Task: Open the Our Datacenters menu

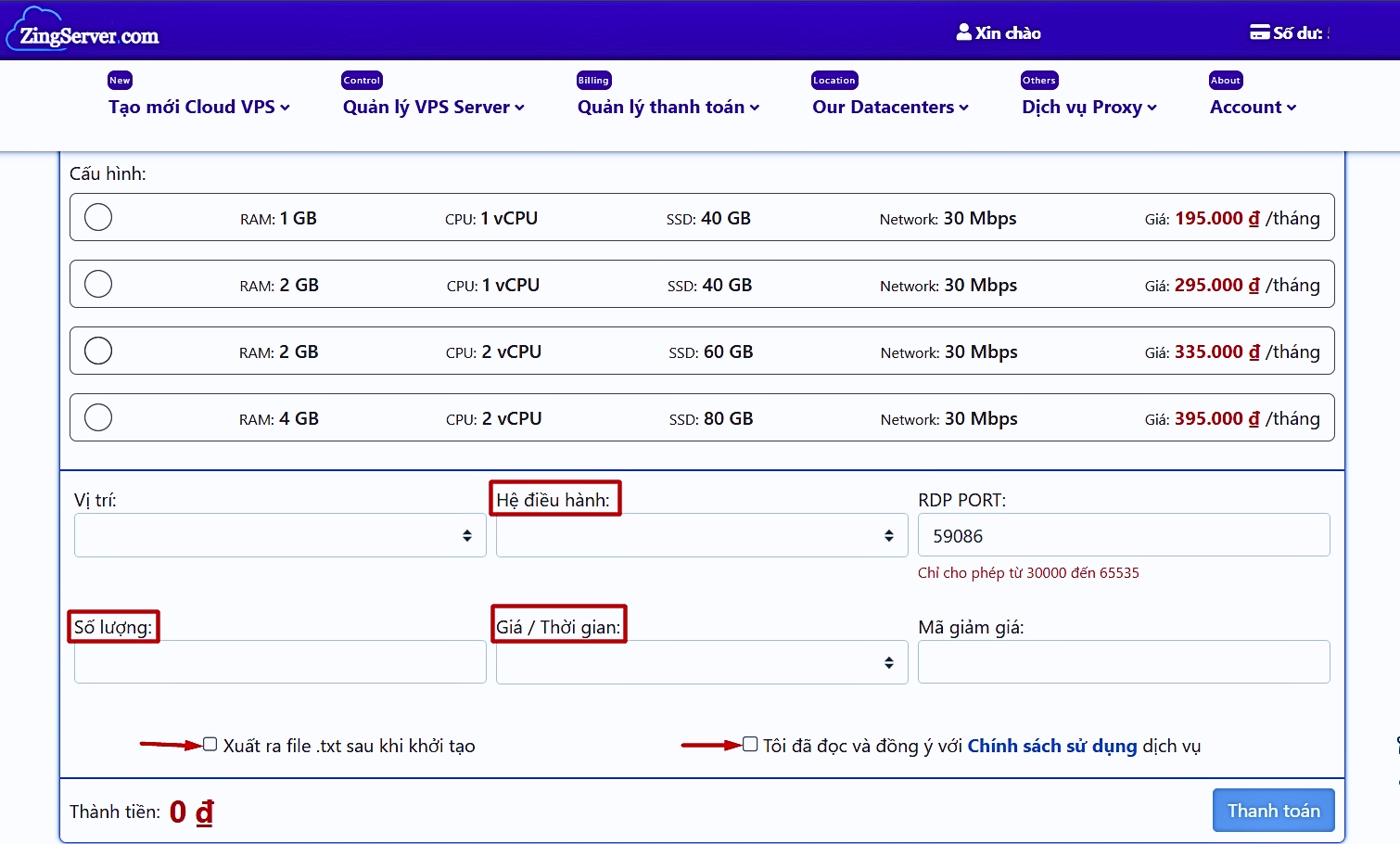Action: click(x=891, y=107)
